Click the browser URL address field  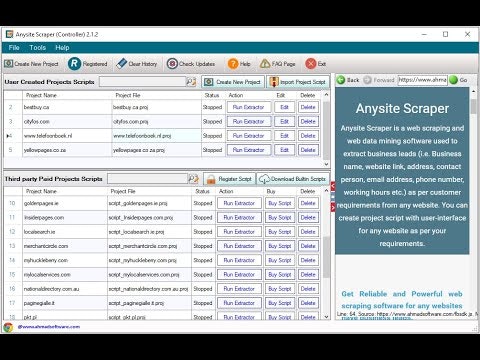click(x=422, y=80)
